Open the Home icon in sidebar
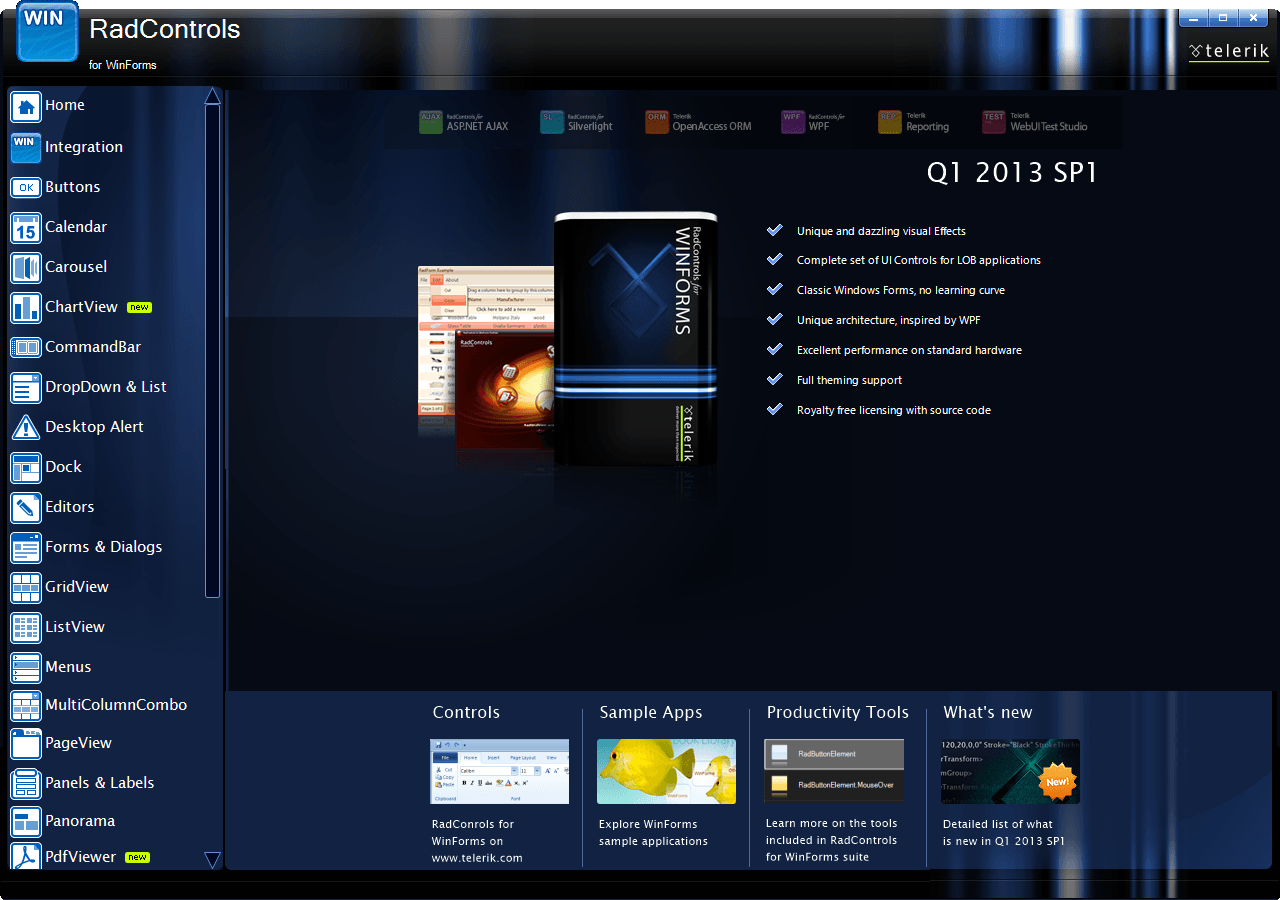1280x900 pixels. pyautogui.click(x=26, y=106)
